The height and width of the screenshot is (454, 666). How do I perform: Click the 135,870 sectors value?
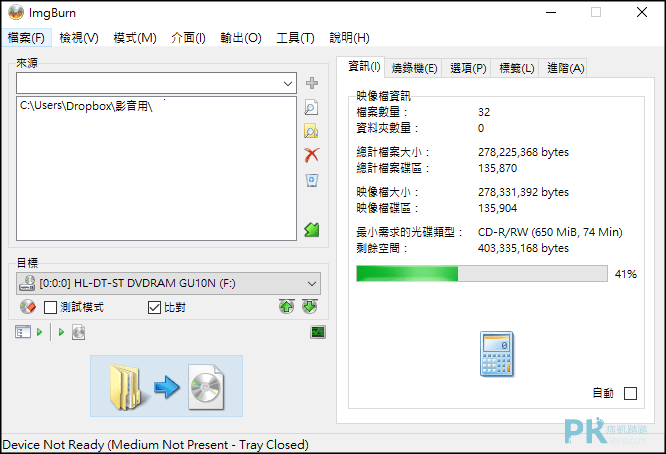click(x=497, y=168)
